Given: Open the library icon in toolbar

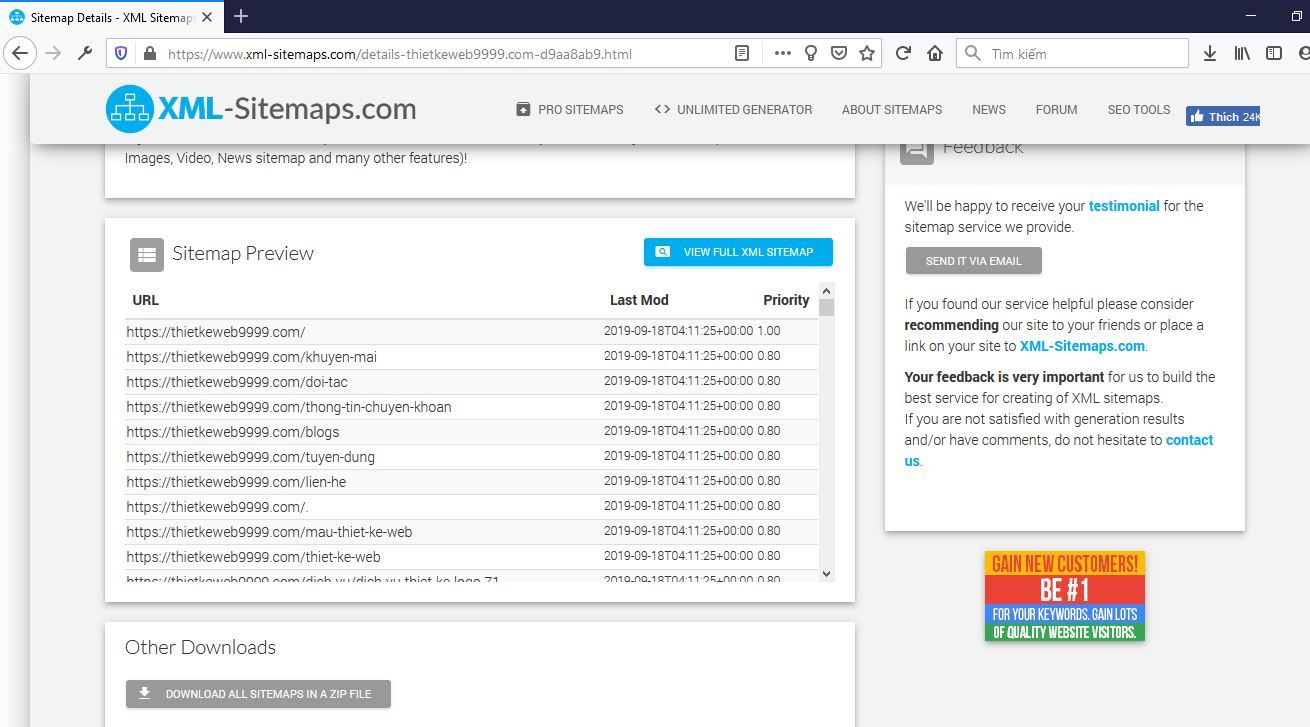Looking at the screenshot, I should pyautogui.click(x=1242, y=53).
